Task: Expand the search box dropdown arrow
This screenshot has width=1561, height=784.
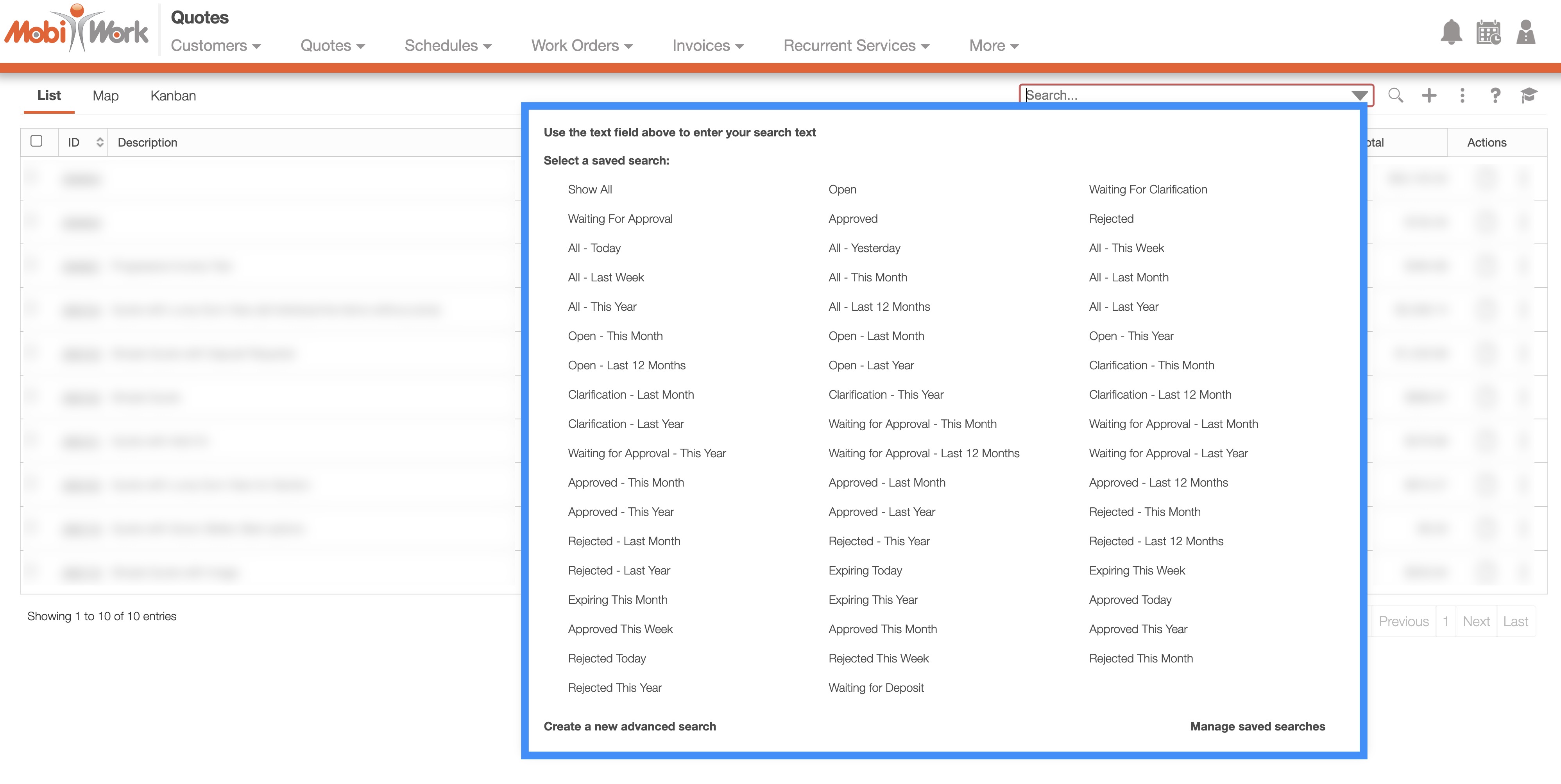Action: [x=1359, y=95]
